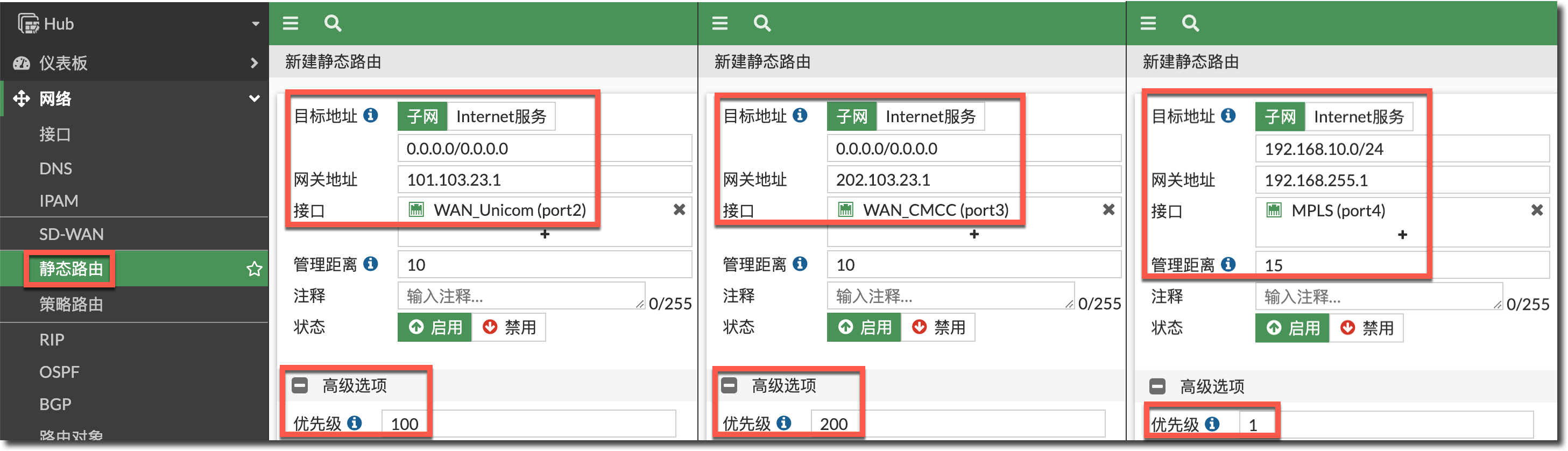The image size is (1568, 451).
Task: Expand the 仪表板 sidebar menu
Action: (134, 62)
